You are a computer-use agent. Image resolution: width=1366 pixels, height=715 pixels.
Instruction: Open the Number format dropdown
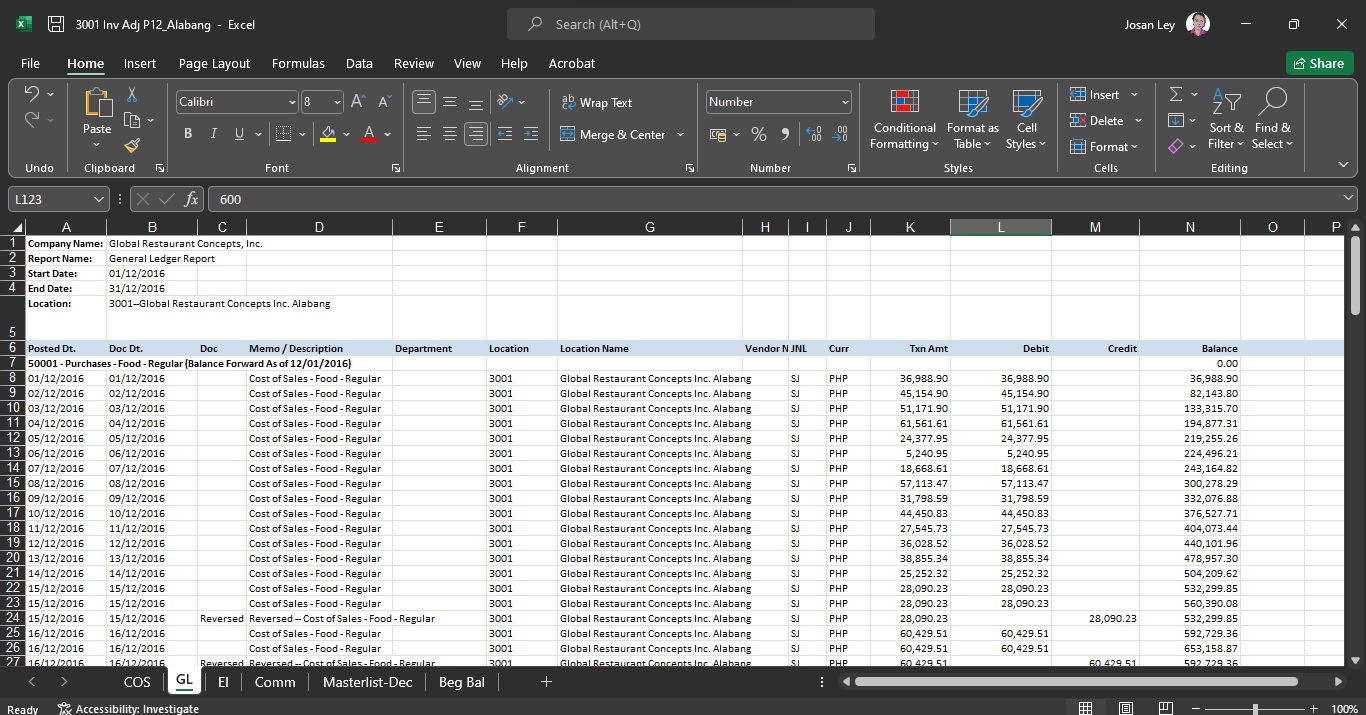coord(845,102)
